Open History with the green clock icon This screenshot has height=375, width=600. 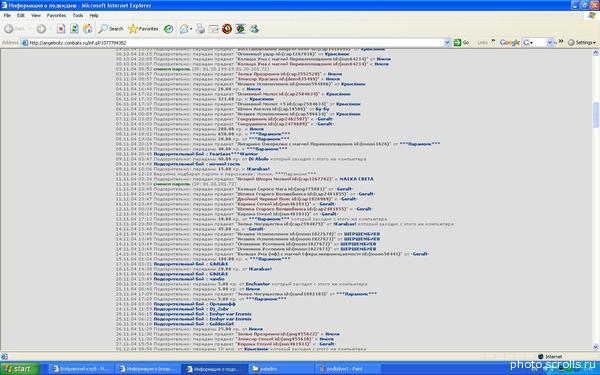click(168, 29)
